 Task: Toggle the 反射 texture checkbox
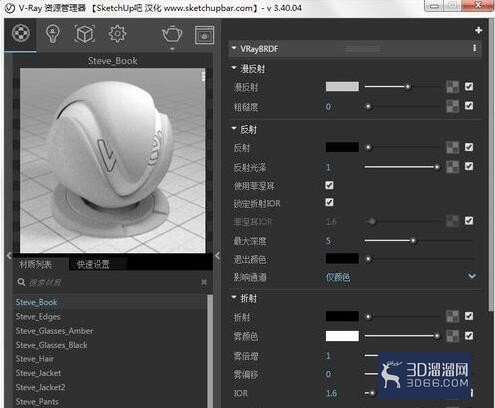pos(469,147)
